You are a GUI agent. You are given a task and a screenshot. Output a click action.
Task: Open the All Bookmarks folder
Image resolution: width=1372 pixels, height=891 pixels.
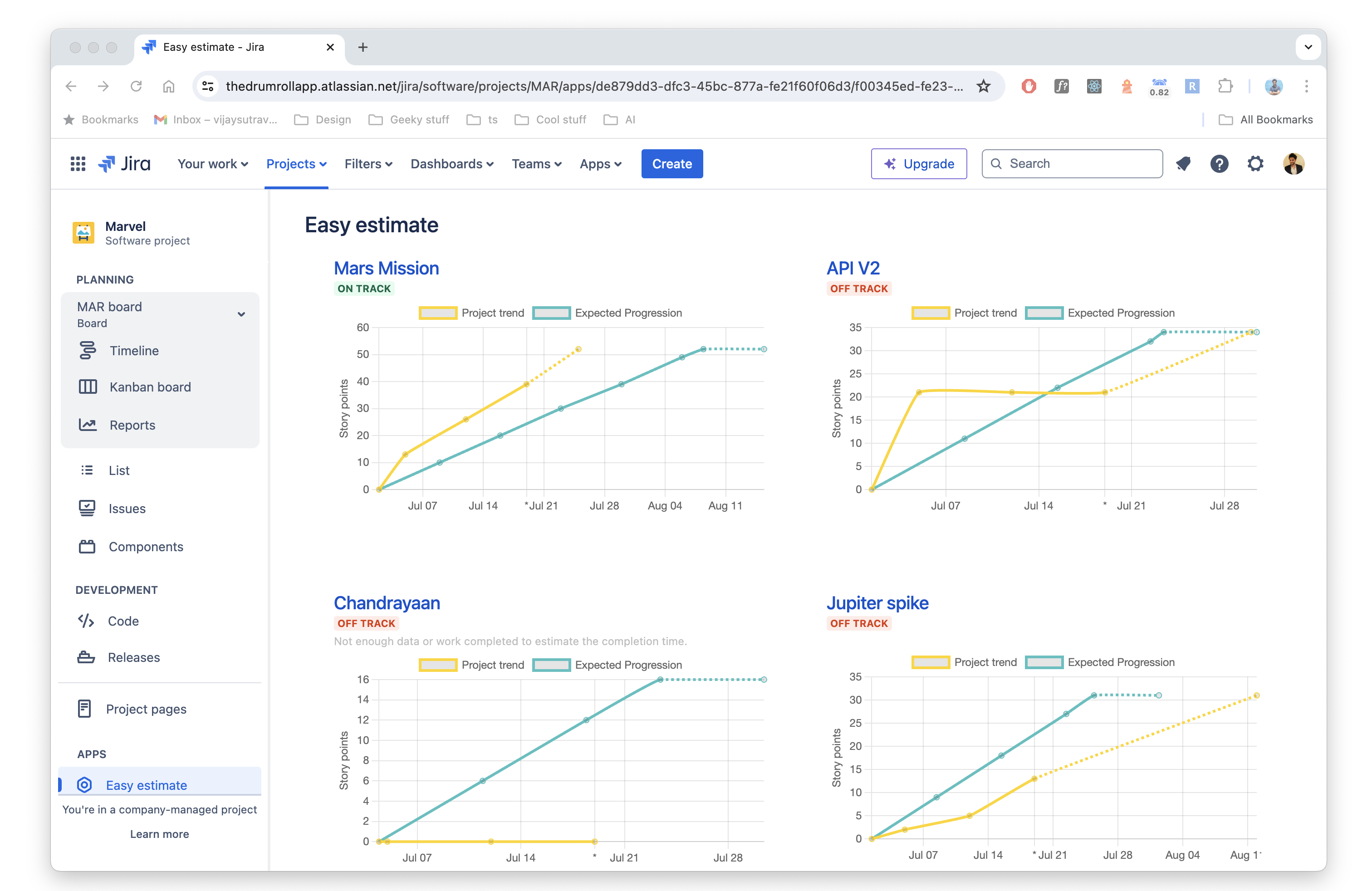point(1266,119)
